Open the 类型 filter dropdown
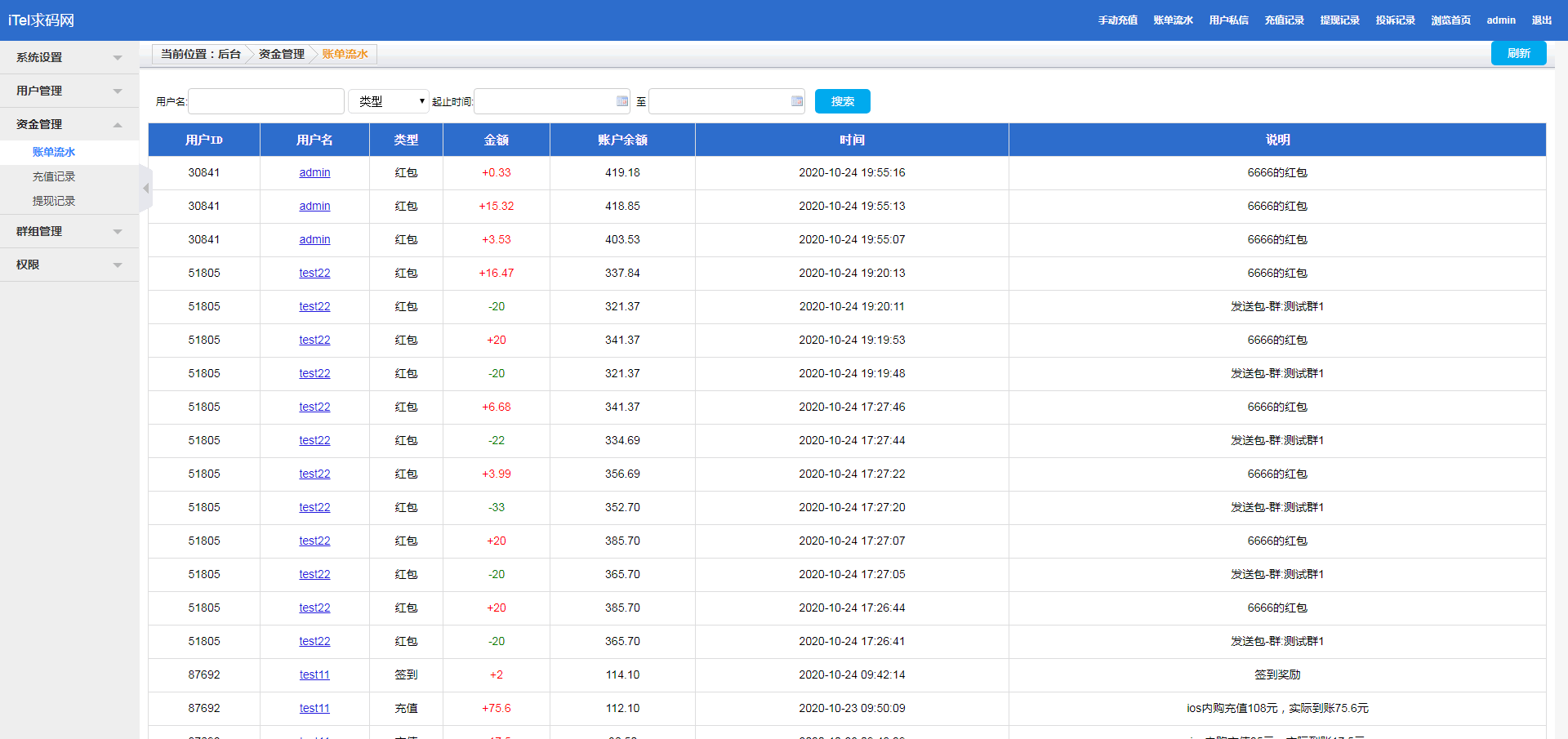Screen dimensions: 1568x739 (389, 101)
